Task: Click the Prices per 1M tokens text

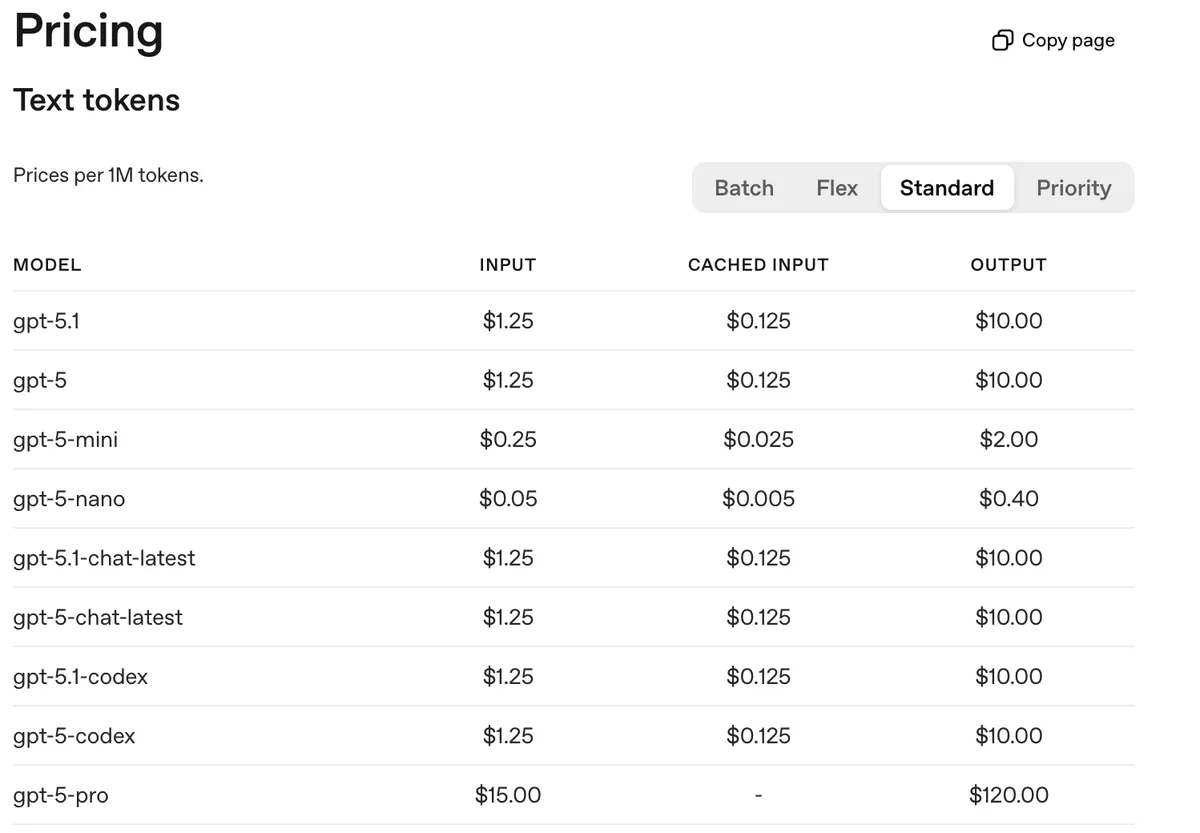Action: tap(108, 175)
